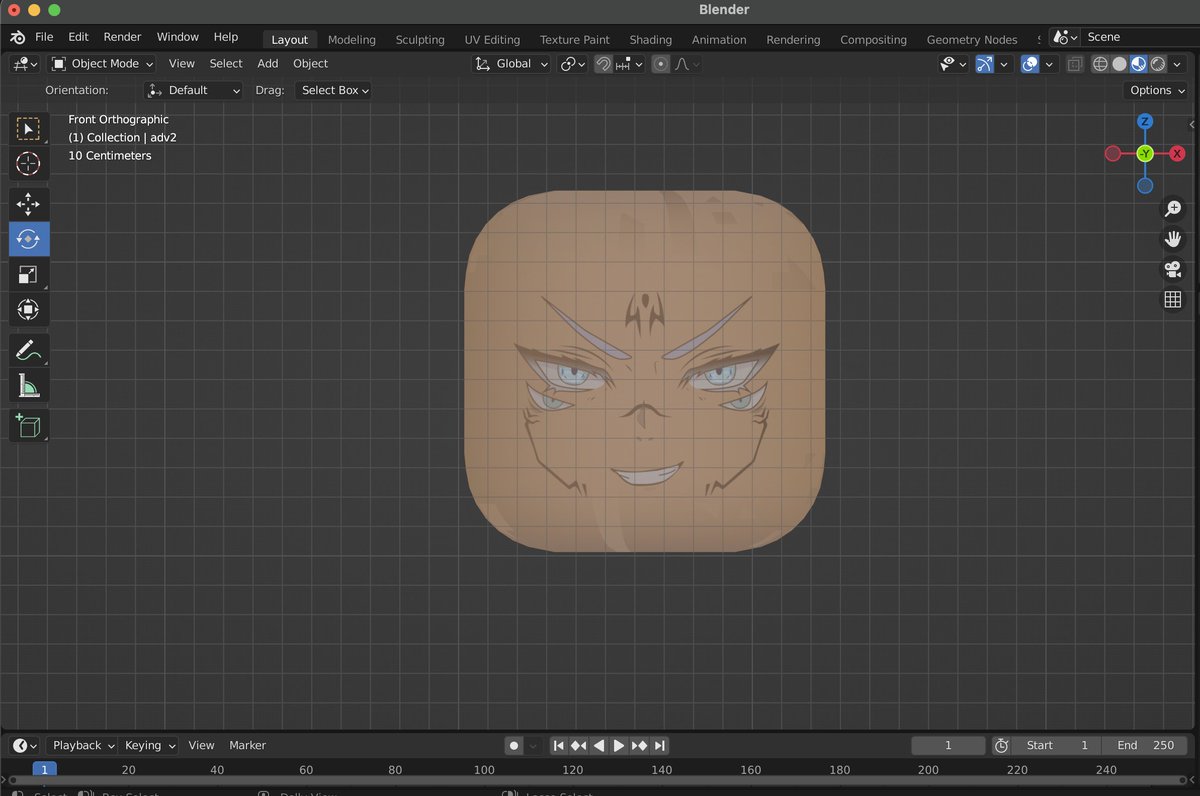Expand the Options panel in the header
Screen dimensions: 1200x796
[x=1155, y=90]
